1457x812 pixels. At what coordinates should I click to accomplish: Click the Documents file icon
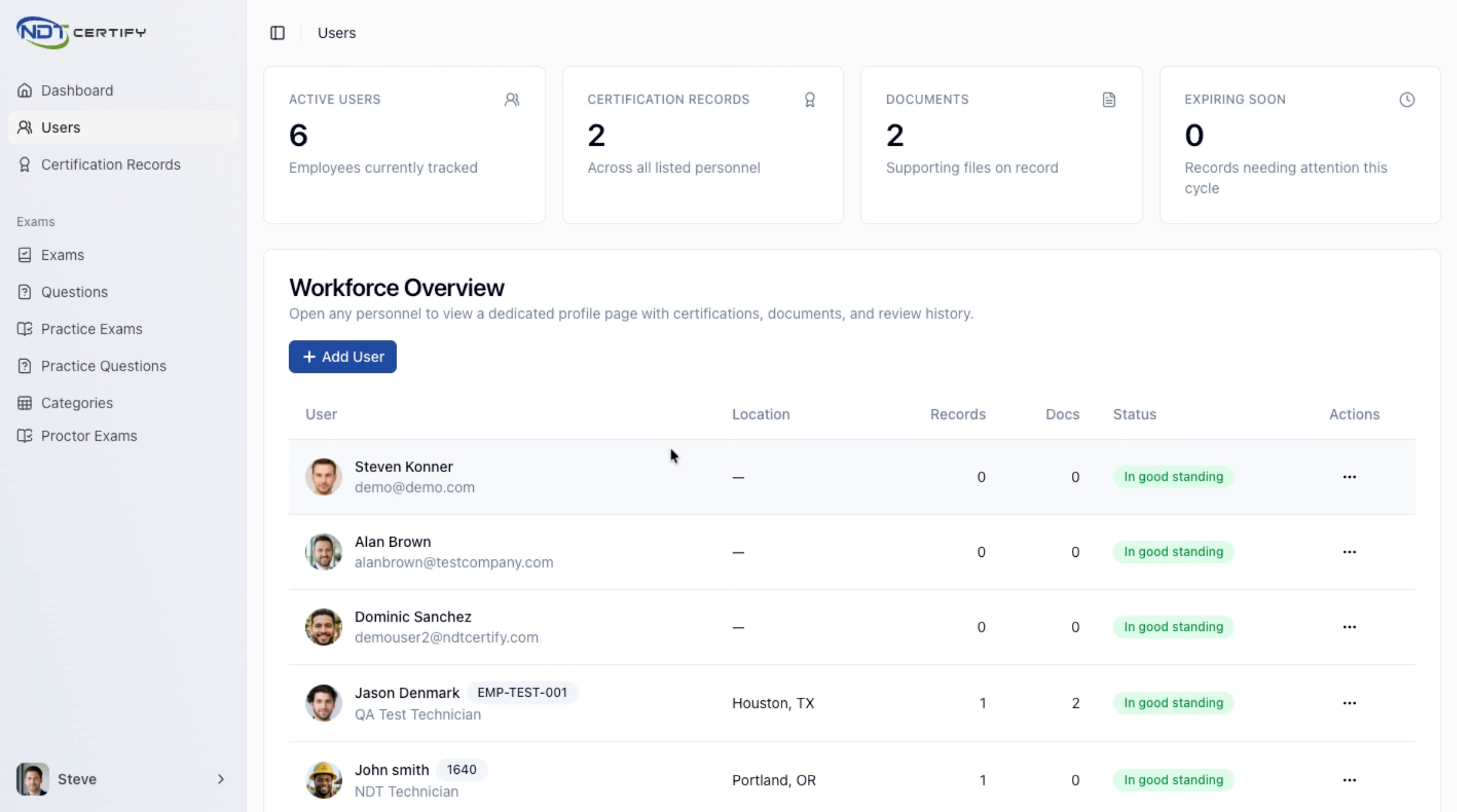(x=1109, y=100)
